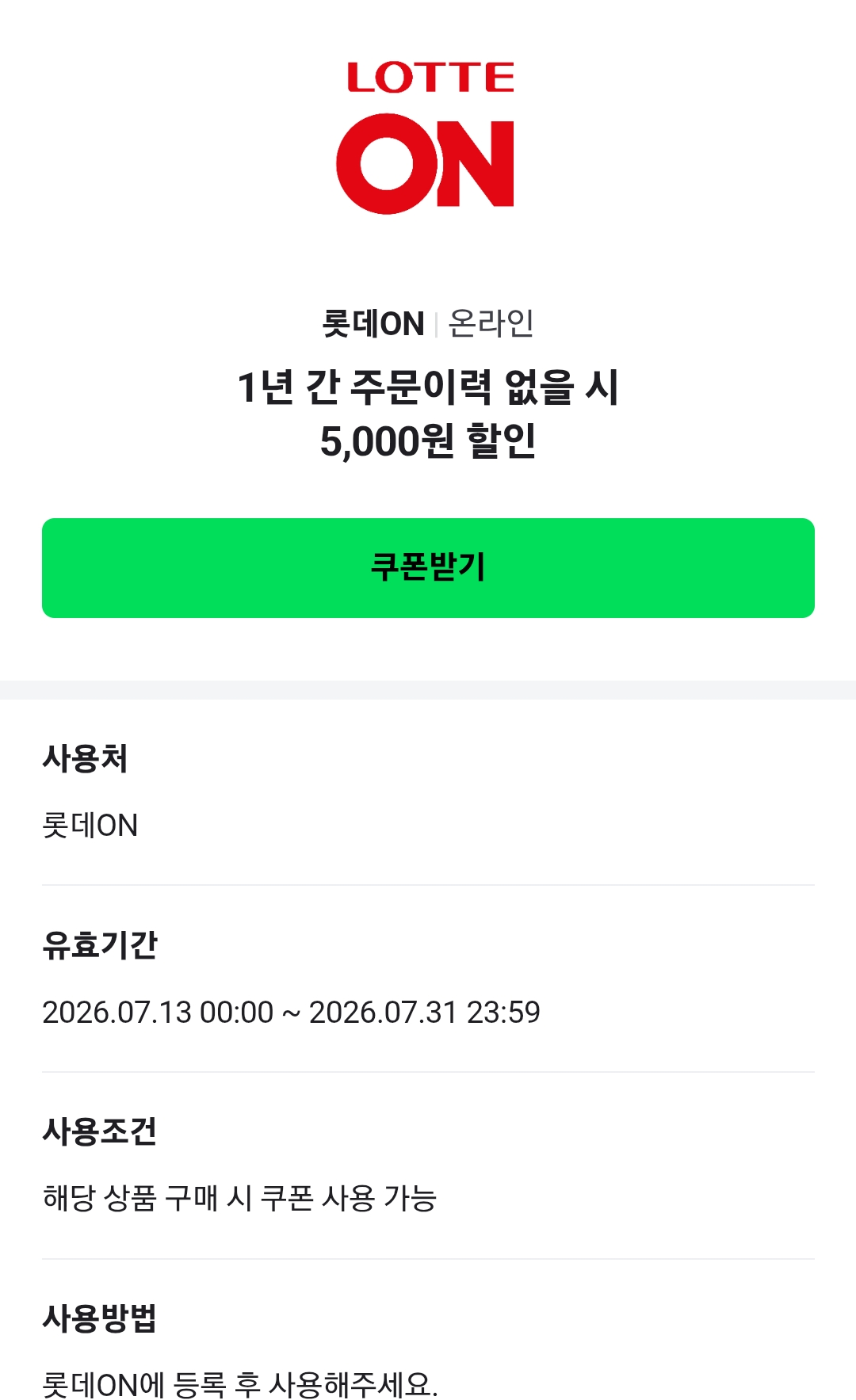Image resolution: width=856 pixels, height=1400 pixels.
Task: Tap the green 쿠폰받기 button
Action: click(x=428, y=567)
